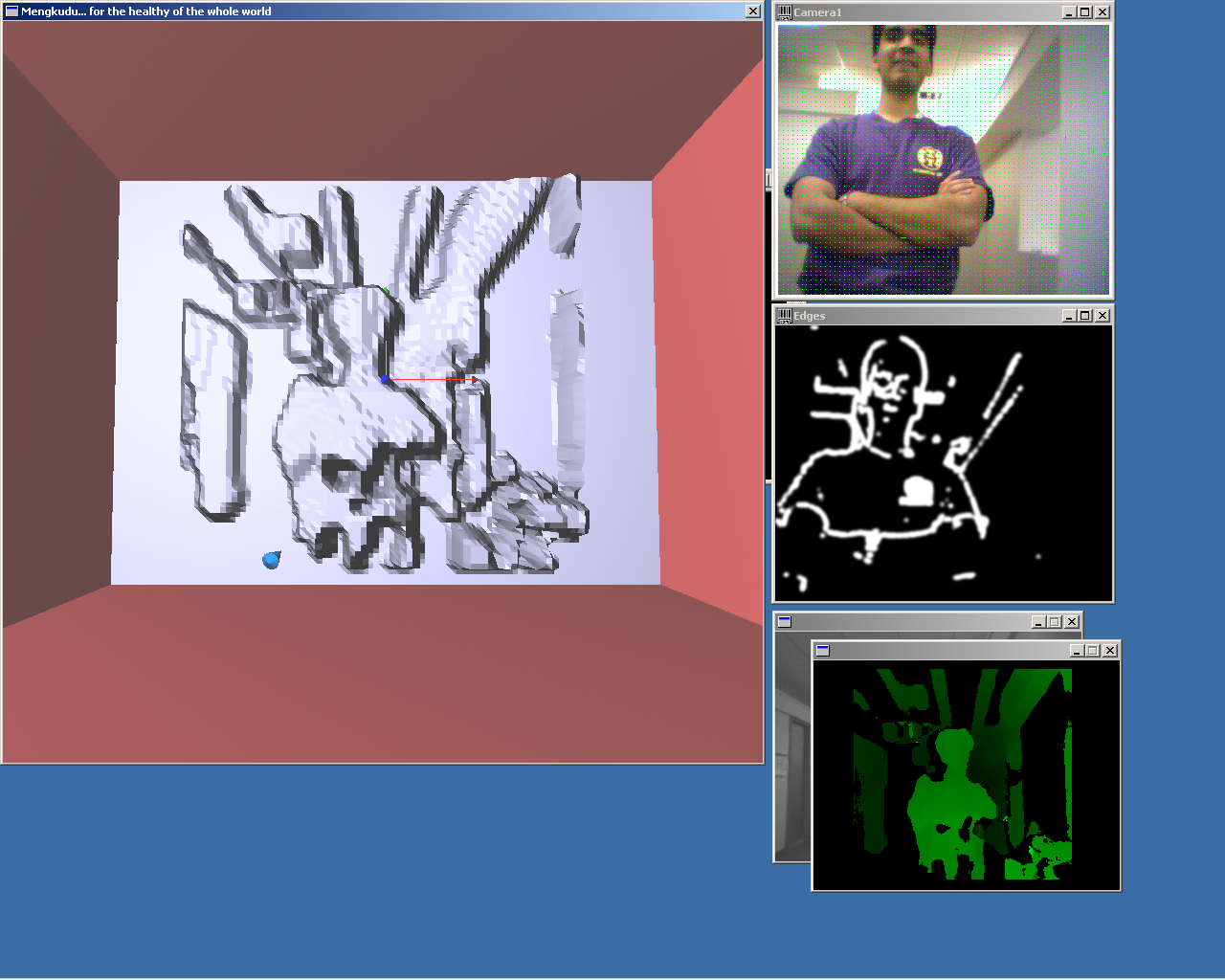Image resolution: width=1225 pixels, height=980 pixels.
Task: Open the Edges window's title bar icon
Action: [x=785, y=316]
